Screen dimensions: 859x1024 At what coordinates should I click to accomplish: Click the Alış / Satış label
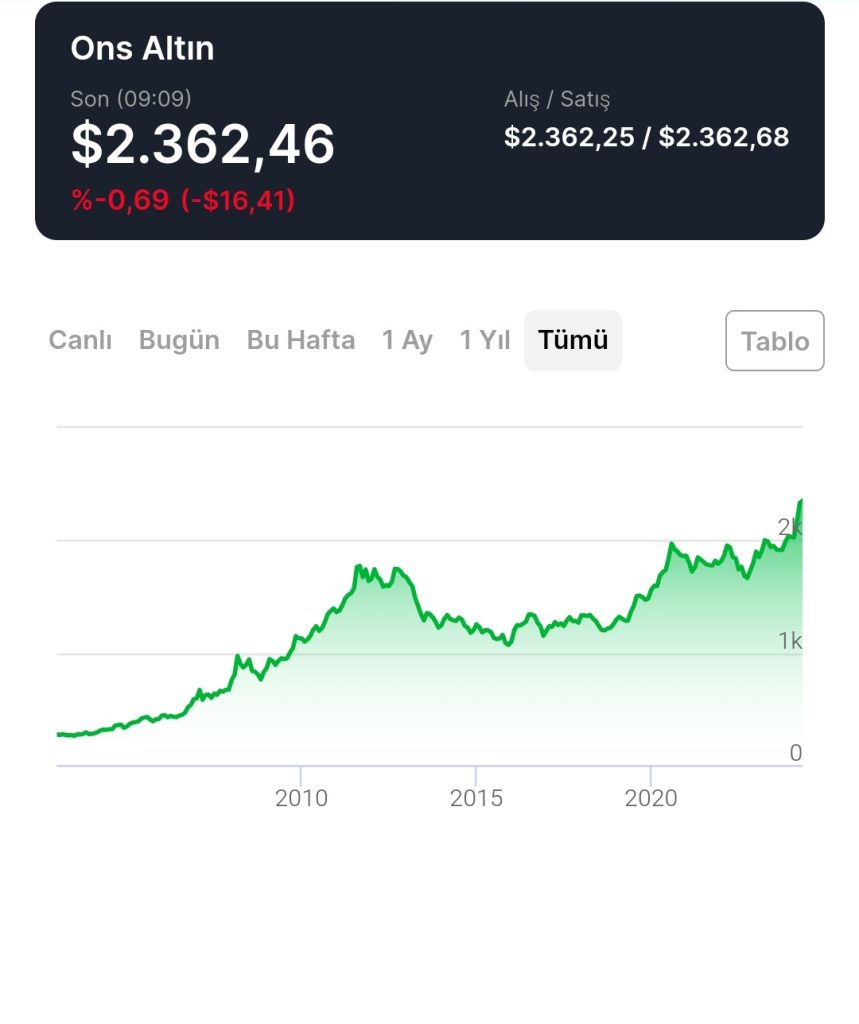pos(557,100)
